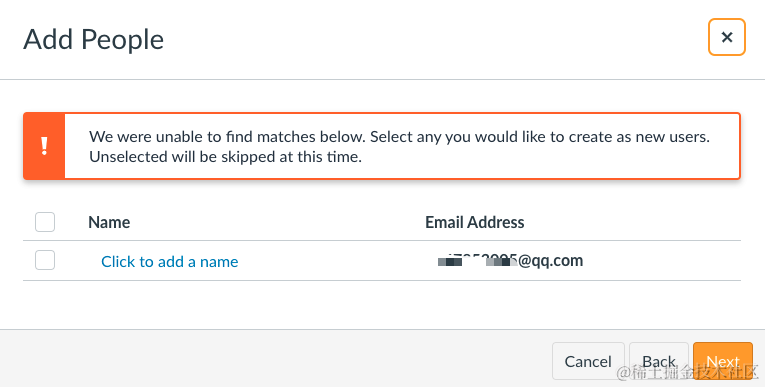
Task: Click the Chinese watermark text at bottom right
Action: tap(688, 372)
